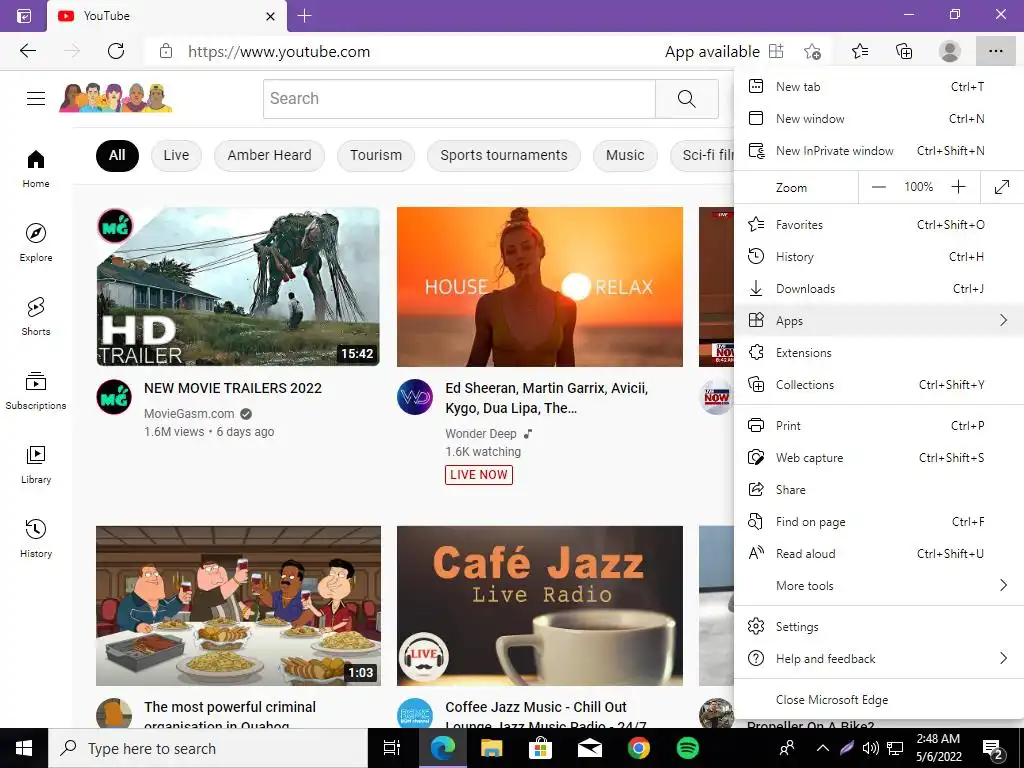Image resolution: width=1024 pixels, height=768 pixels.
Task: Click the browser back arrow
Action: [28, 51]
